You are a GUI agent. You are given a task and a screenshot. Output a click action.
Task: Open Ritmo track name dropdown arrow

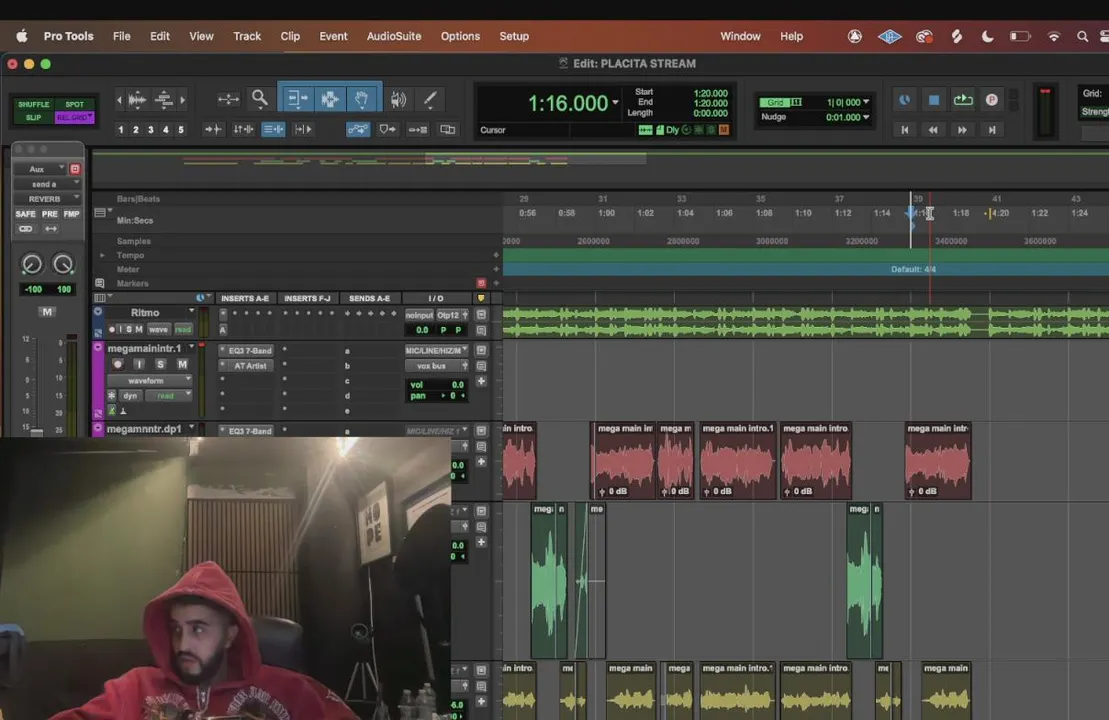[192, 311]
